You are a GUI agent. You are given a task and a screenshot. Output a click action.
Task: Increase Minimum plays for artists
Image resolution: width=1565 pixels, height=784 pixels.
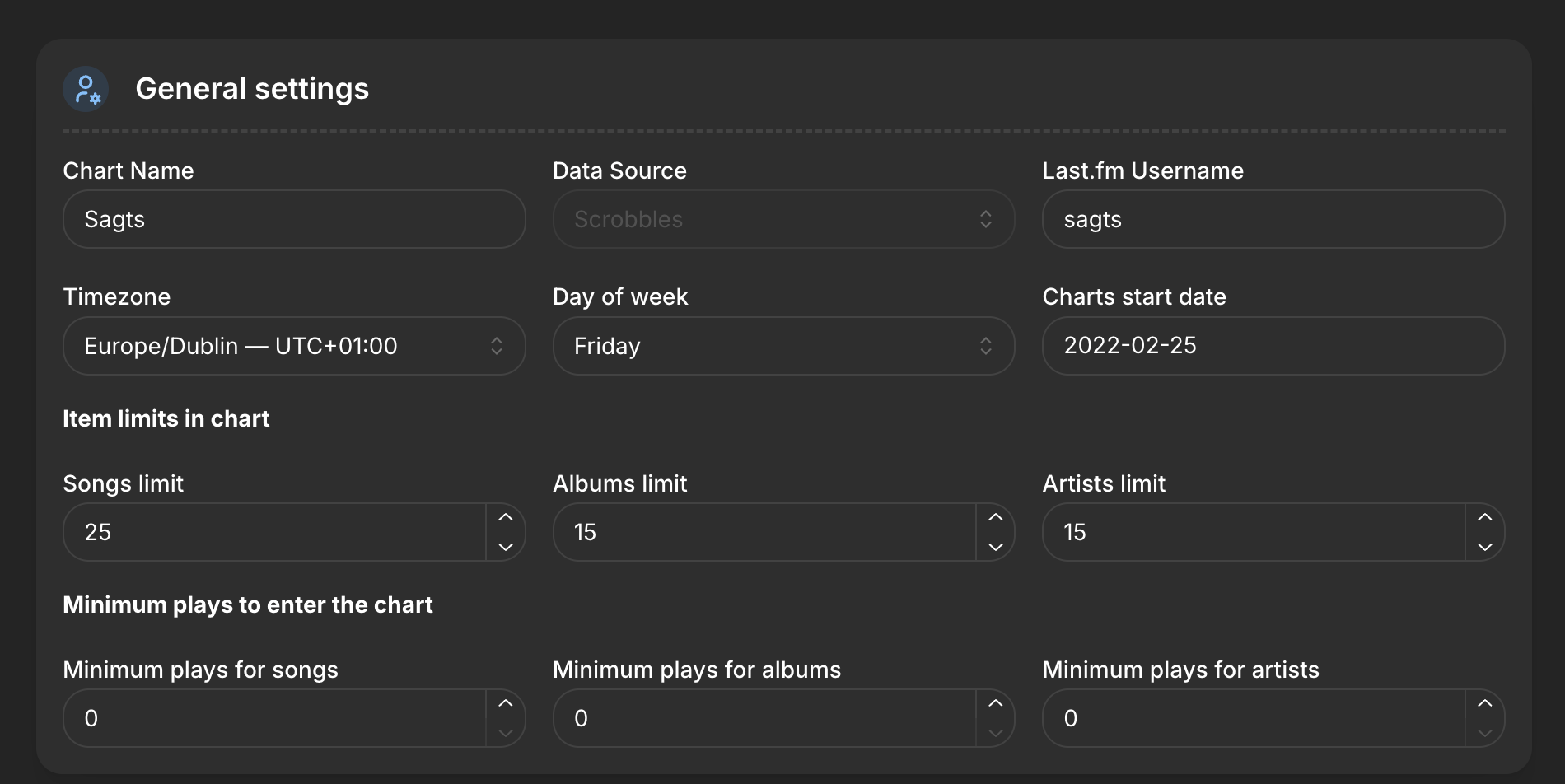pos(1485,703)
